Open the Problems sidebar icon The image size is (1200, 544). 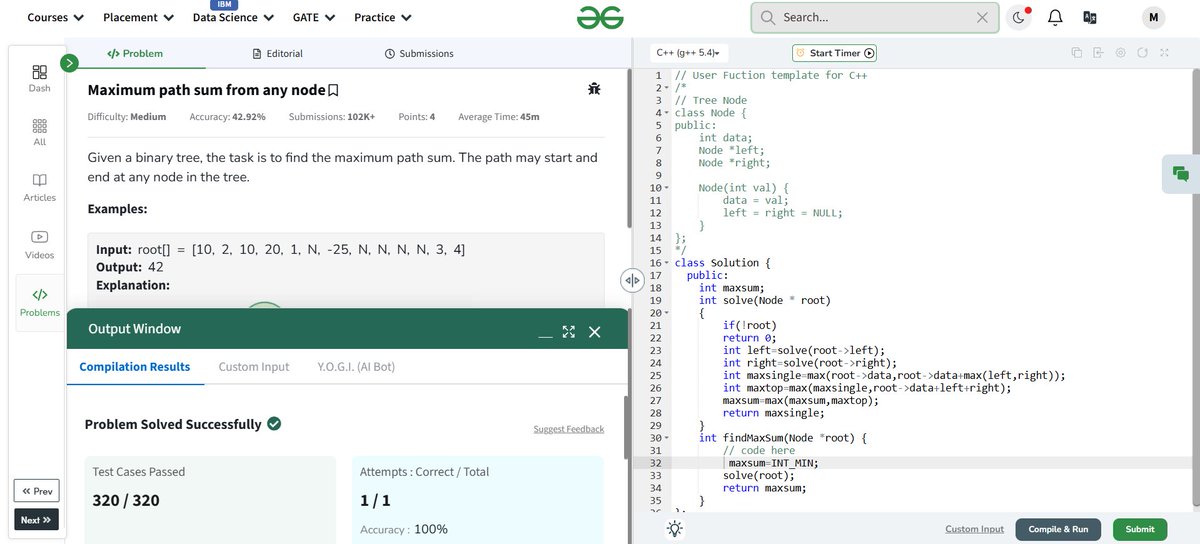[x=39, y=302]
